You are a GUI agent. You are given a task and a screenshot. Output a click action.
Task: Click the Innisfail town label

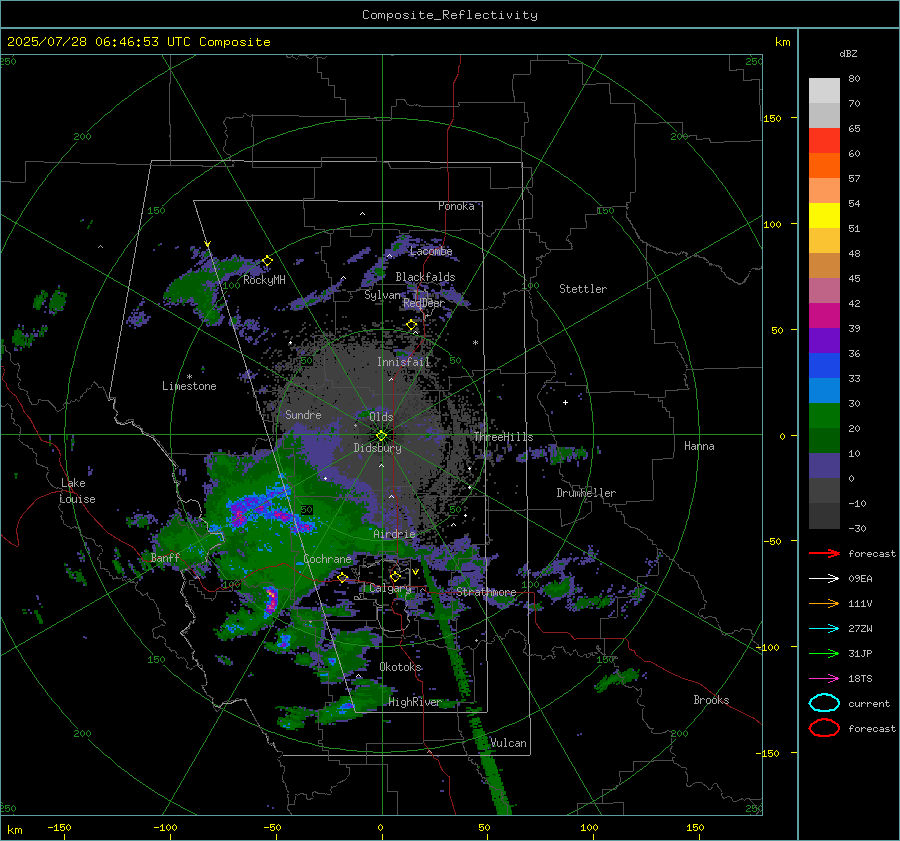pos(403,362)
